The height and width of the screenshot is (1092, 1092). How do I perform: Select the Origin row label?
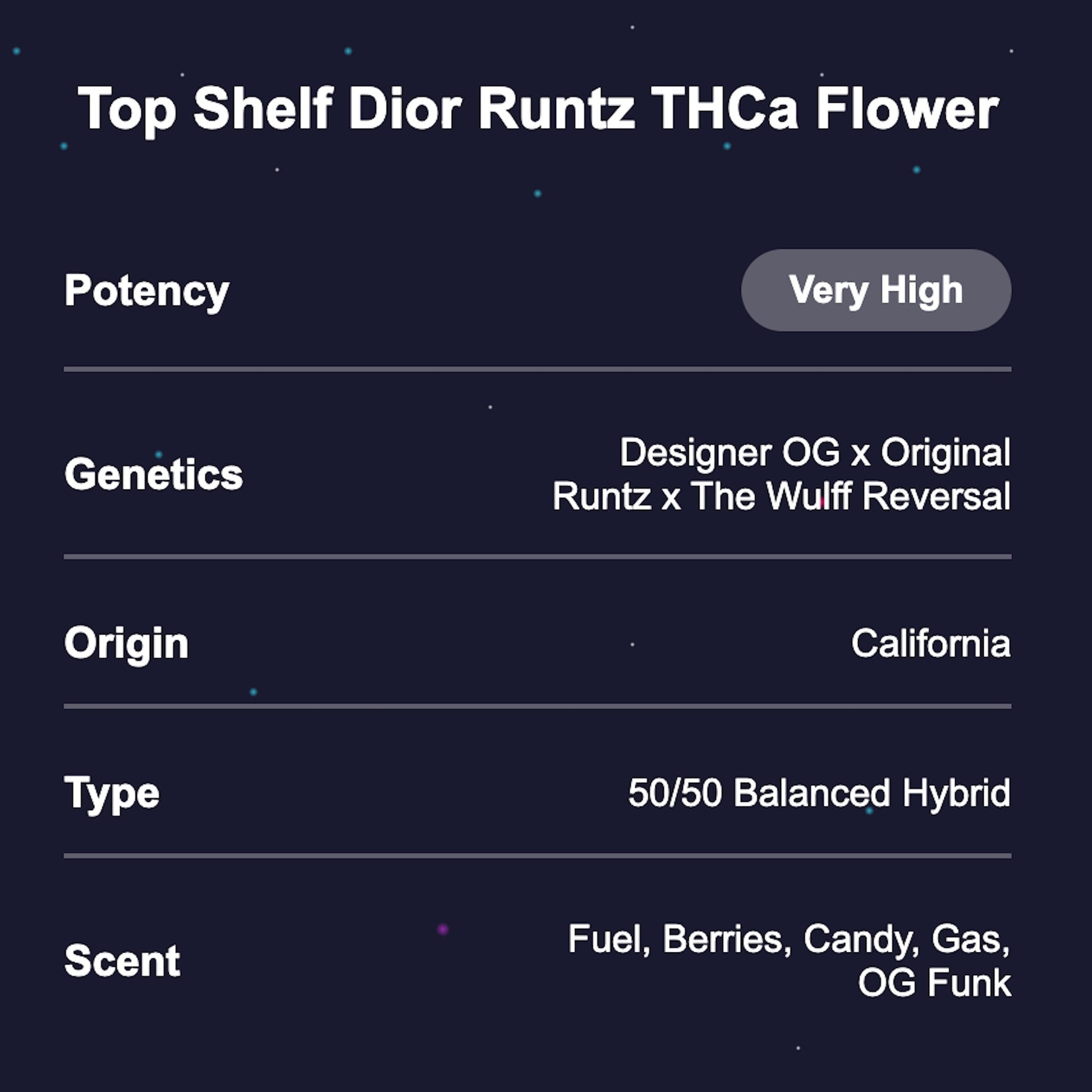point(126,643)
